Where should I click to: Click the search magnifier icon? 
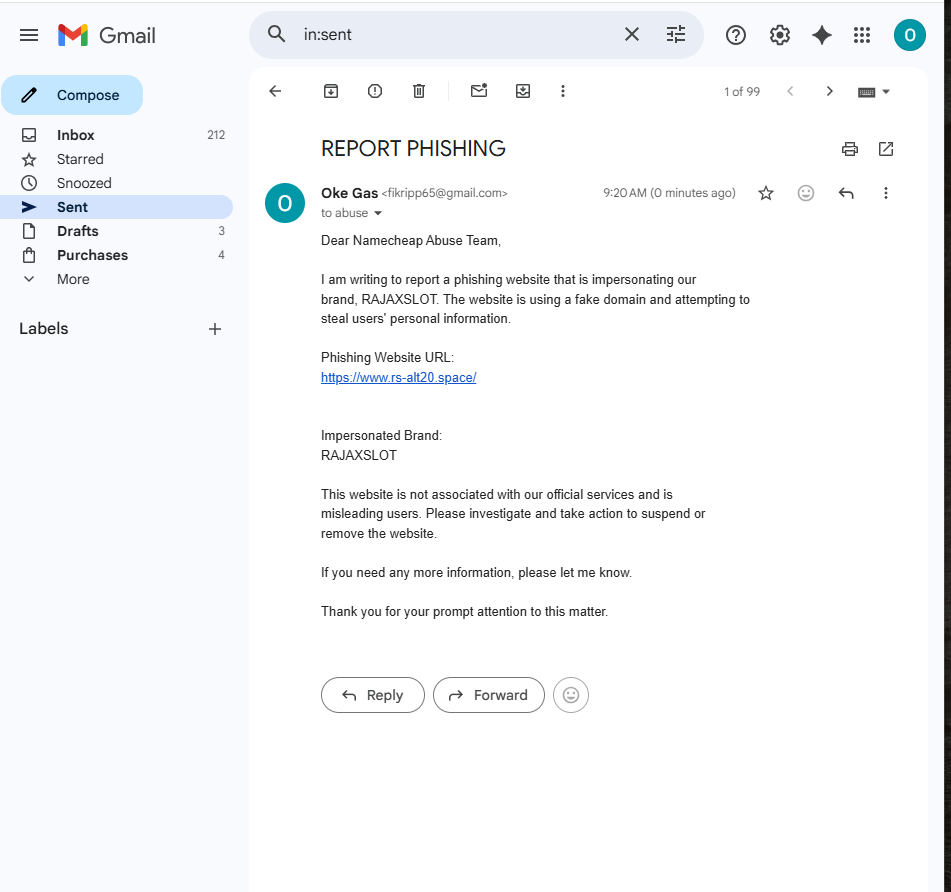click(277, 35)
